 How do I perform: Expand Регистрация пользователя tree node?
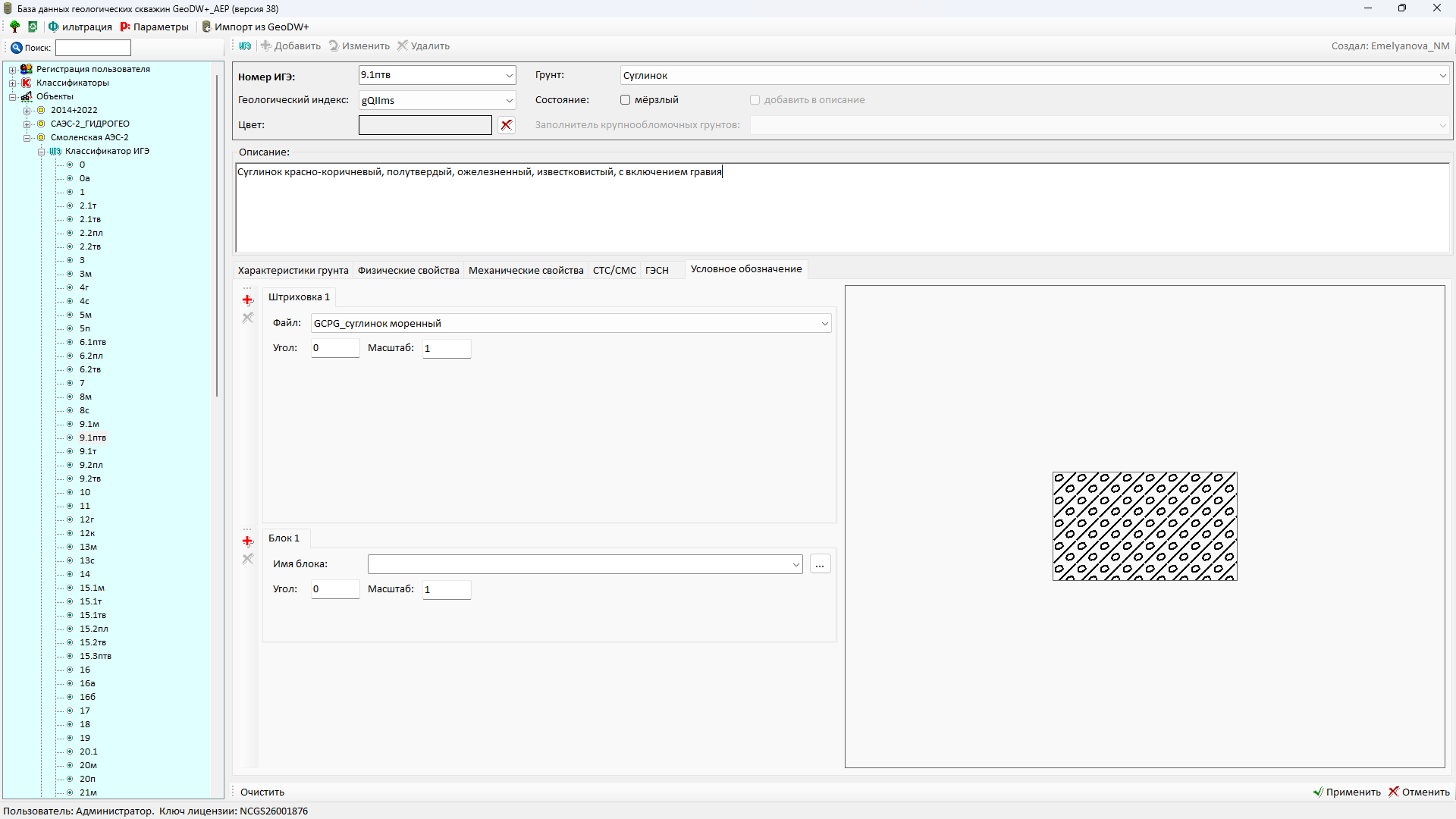tap(12, 69)
